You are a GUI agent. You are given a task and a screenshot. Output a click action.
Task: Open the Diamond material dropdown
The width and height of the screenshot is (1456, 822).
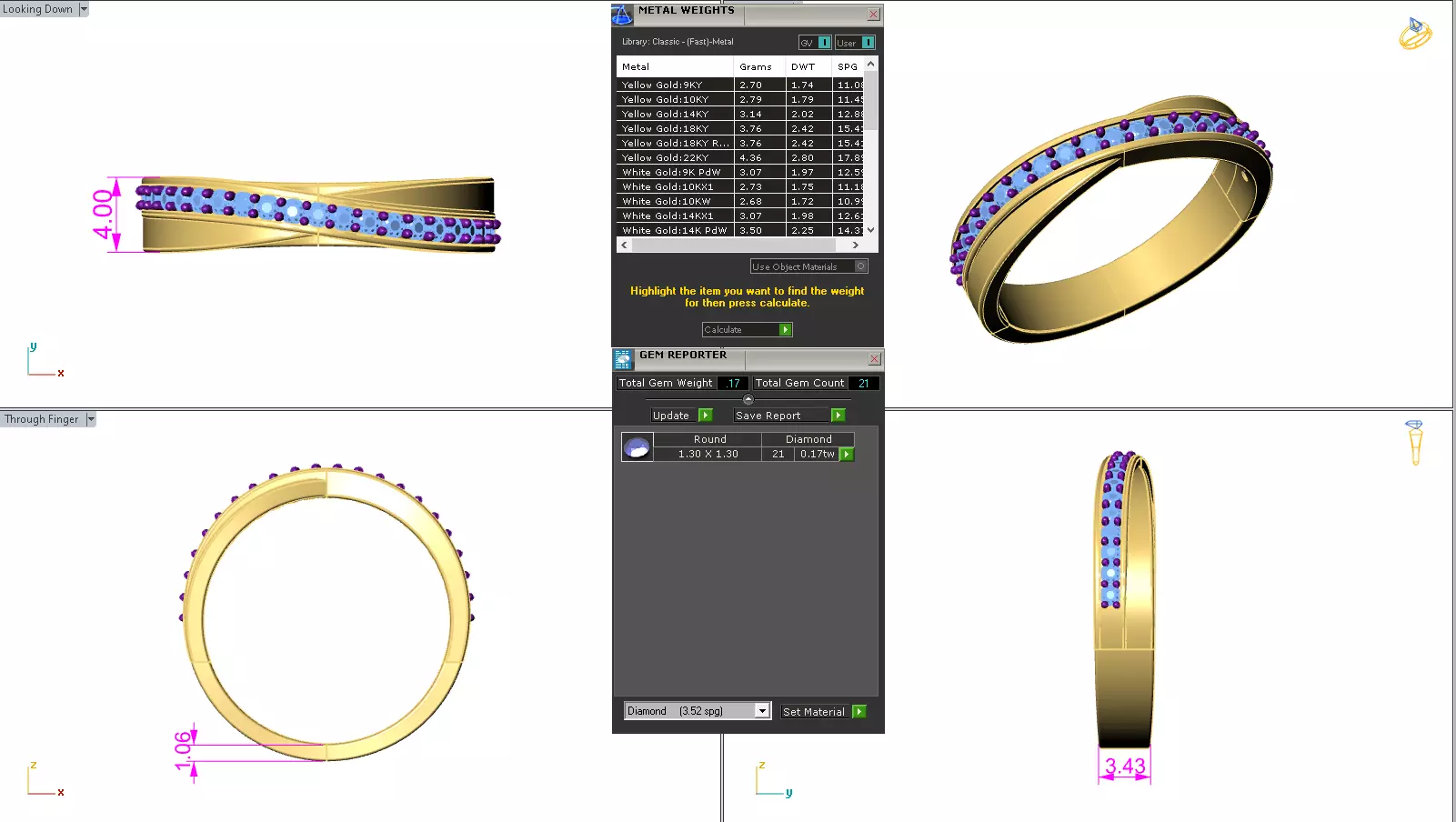click(x=762, y=711)
